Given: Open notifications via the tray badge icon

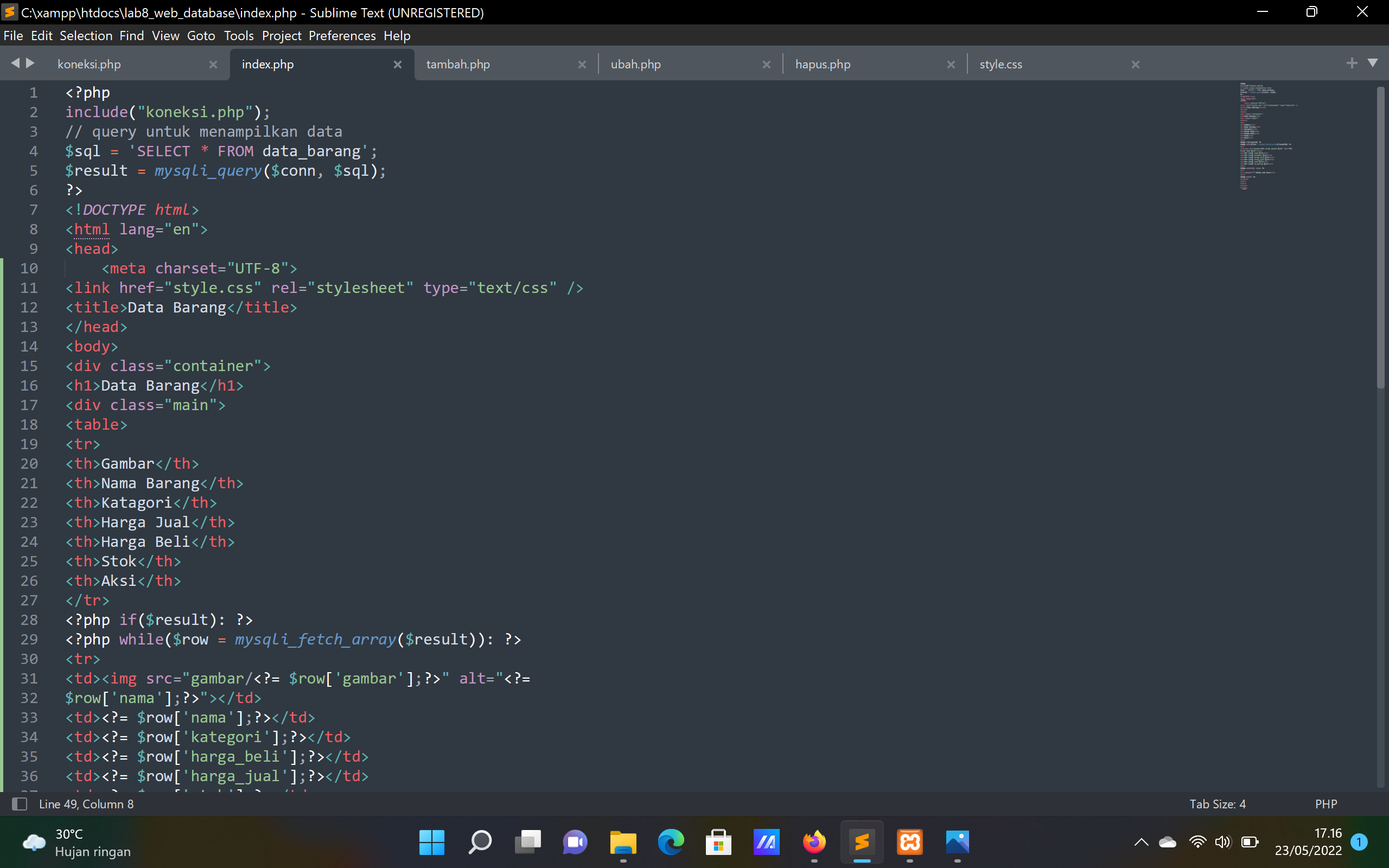Looking at the screenshot, I should (1359, 842).
